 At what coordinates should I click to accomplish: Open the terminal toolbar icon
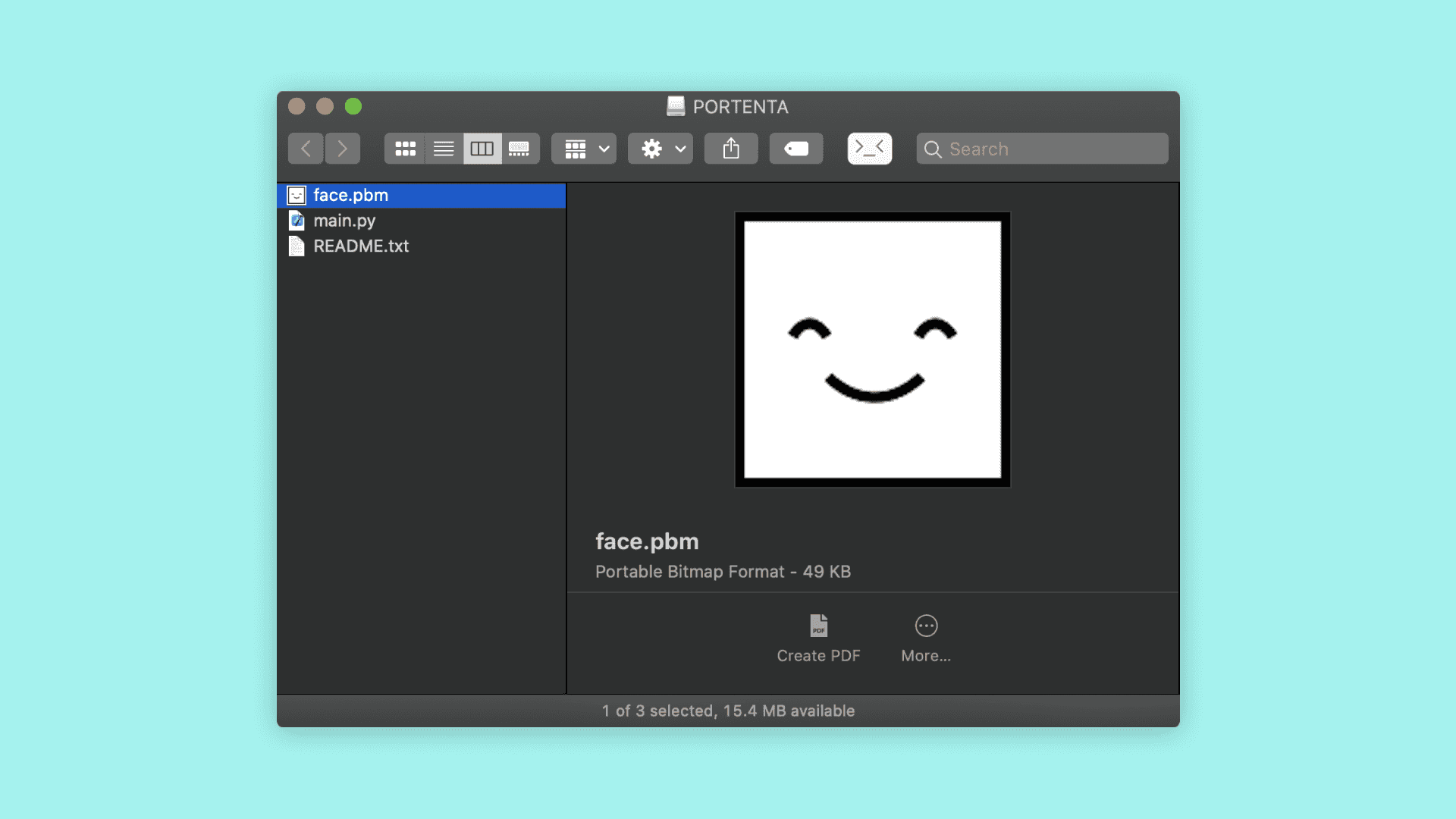click(x=869, y=149)
